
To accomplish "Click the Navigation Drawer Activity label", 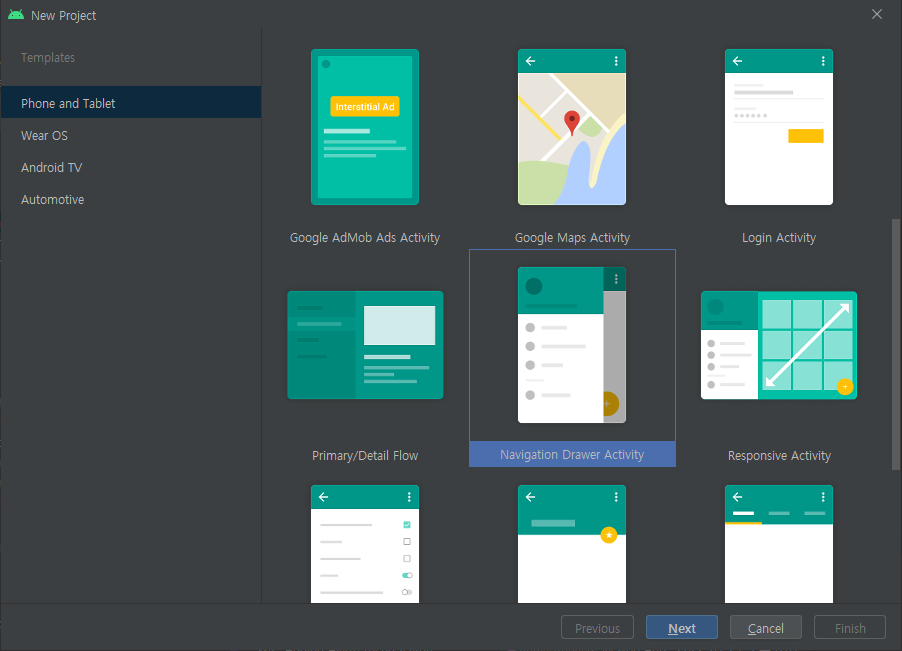I will (x=572, y=454).
